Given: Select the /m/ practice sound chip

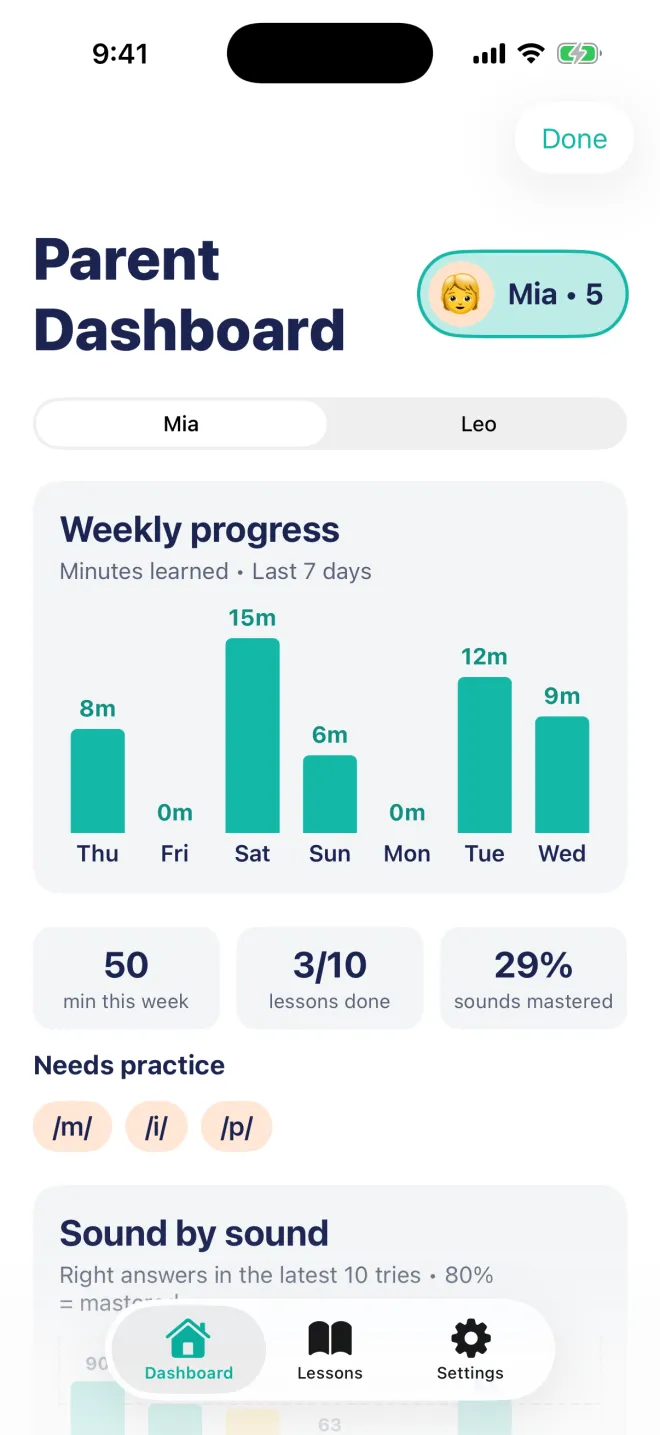Looking at the screenshot, I should [72, 1128].
